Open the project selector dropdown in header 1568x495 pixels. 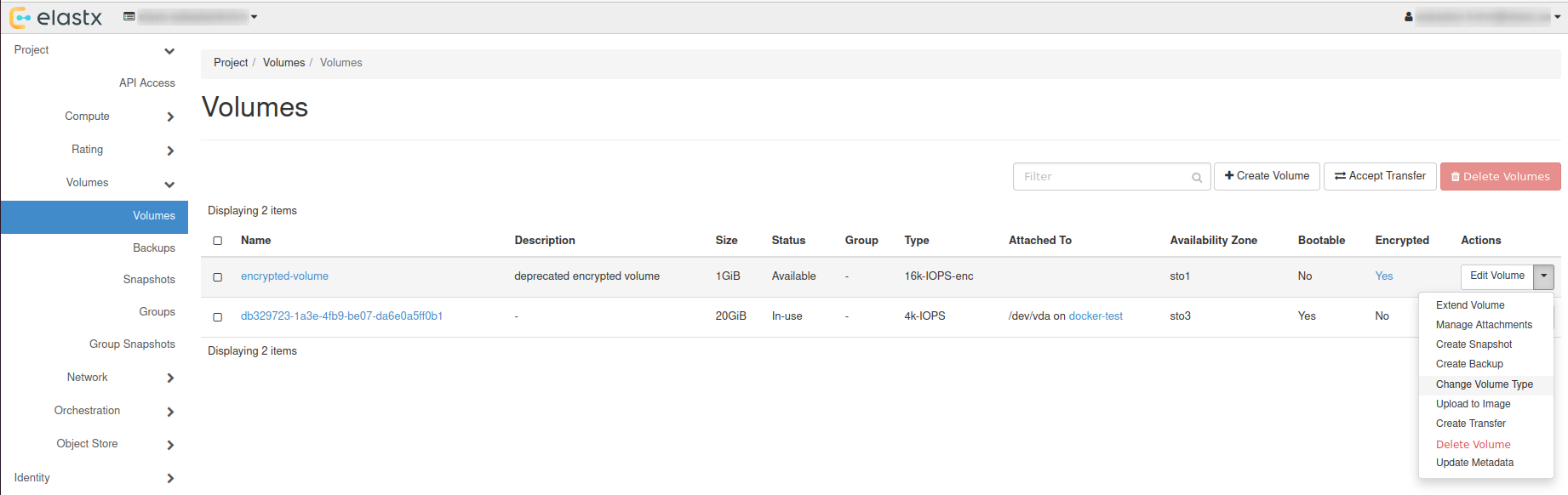[190, 17]
